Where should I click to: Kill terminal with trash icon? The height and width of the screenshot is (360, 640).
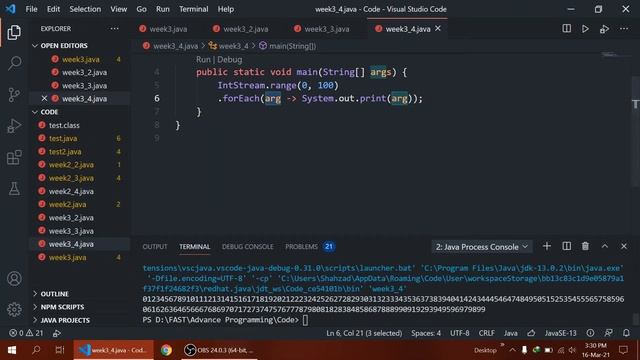point(585,246)
